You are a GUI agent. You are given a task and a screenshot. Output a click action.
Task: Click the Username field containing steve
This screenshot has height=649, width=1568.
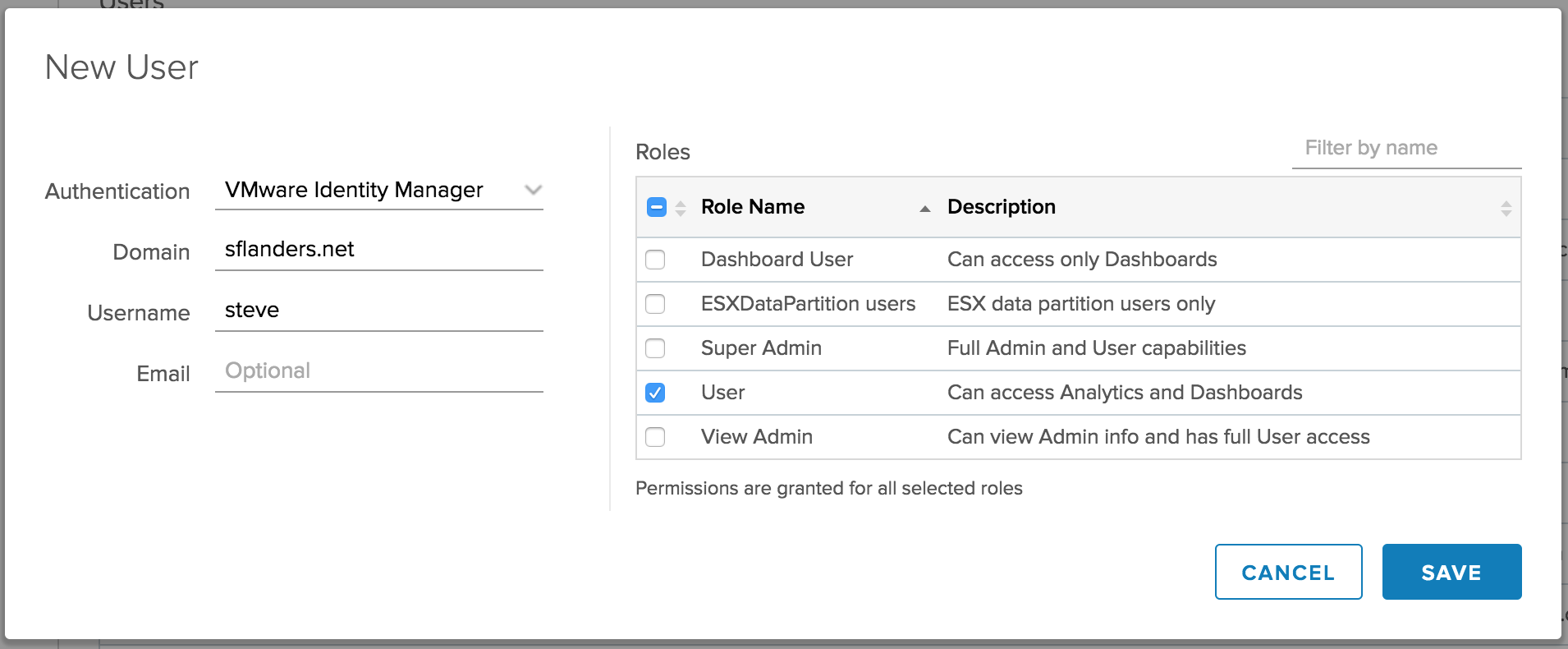[x=378, y=311]
